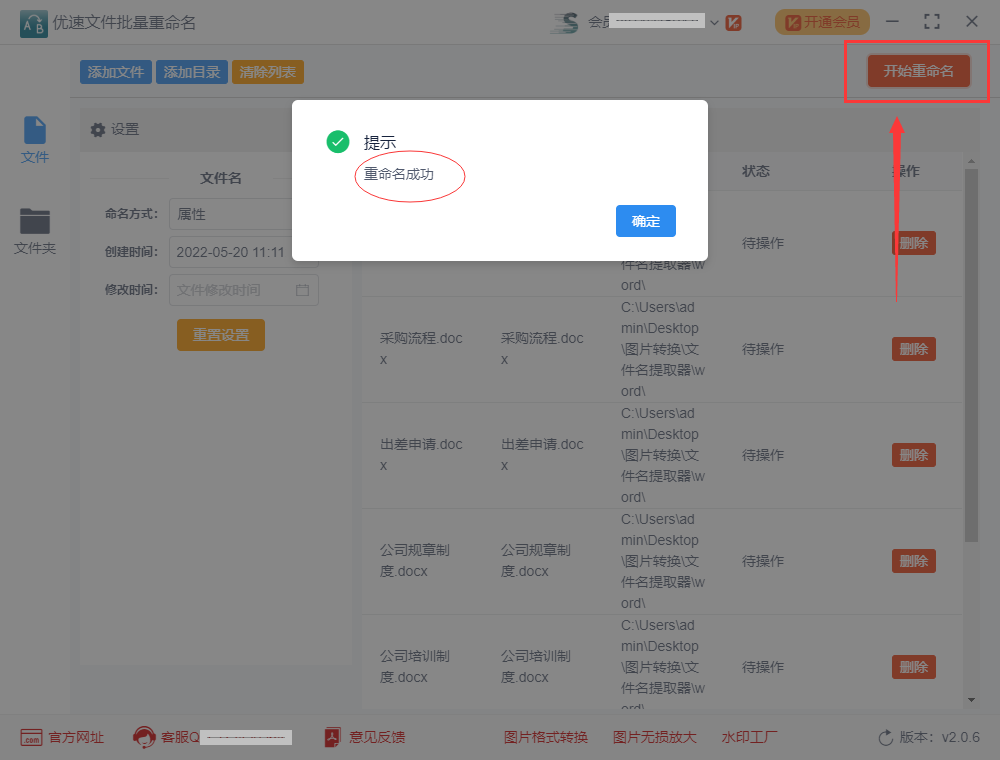The height and width of the screenshot is (760, 1000).
Task: Click the refresh icon beside 版本 v2.0.6
Action: coord(886,737)
